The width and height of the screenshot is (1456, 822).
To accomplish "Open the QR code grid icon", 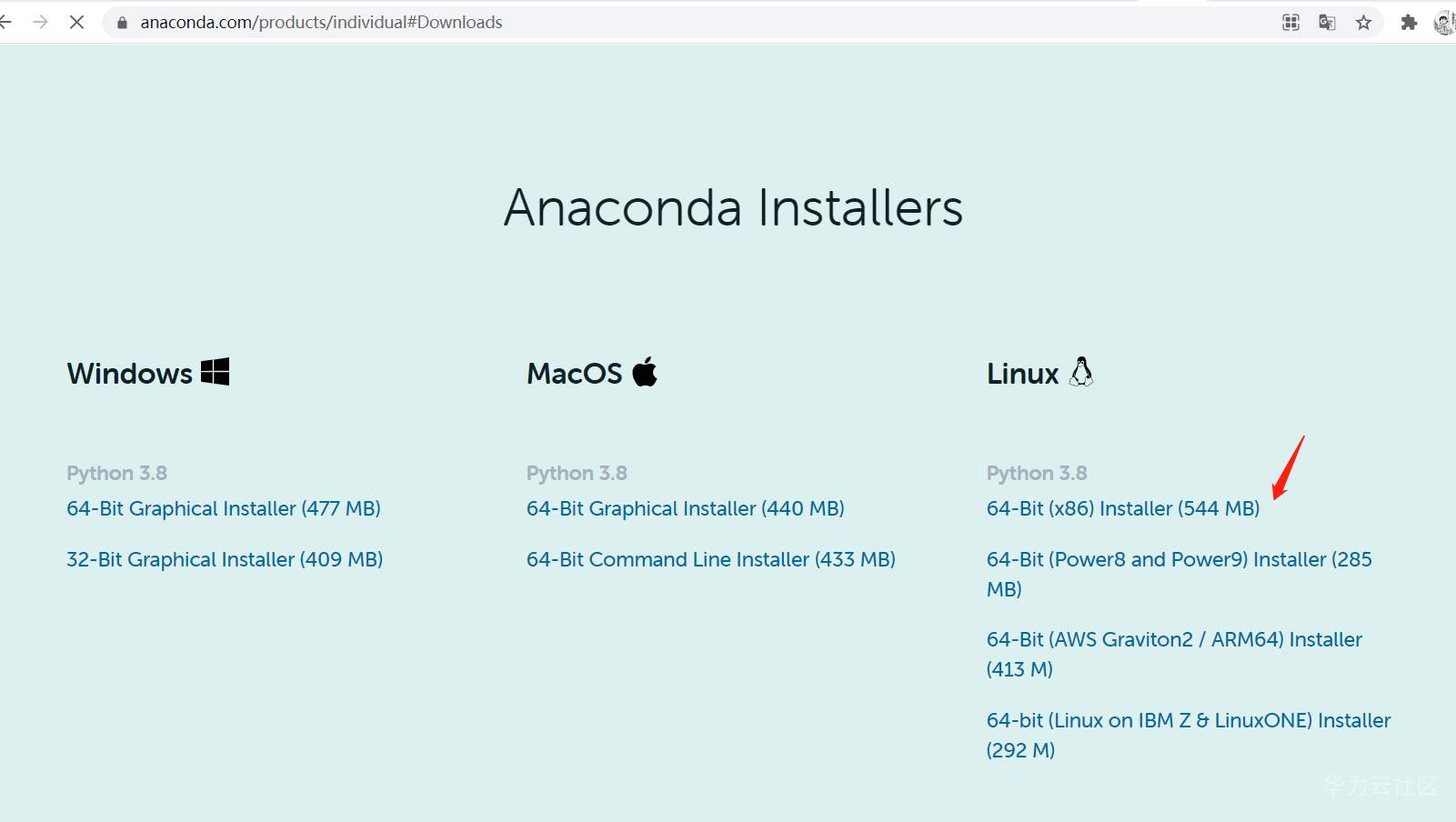I will [x=1290, y=23].
